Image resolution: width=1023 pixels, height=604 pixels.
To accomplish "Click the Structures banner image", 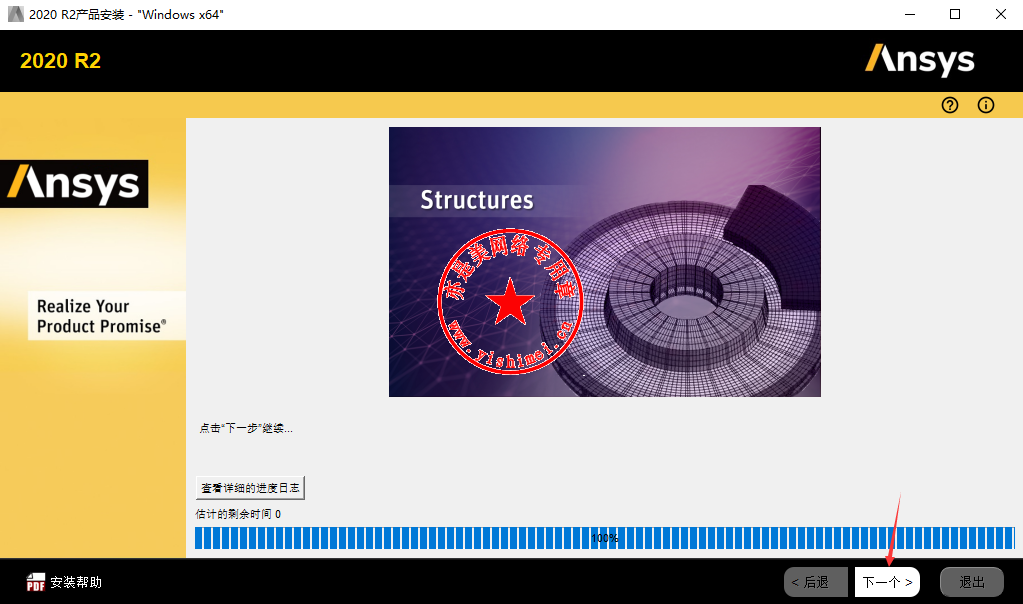I will [605, 262].
